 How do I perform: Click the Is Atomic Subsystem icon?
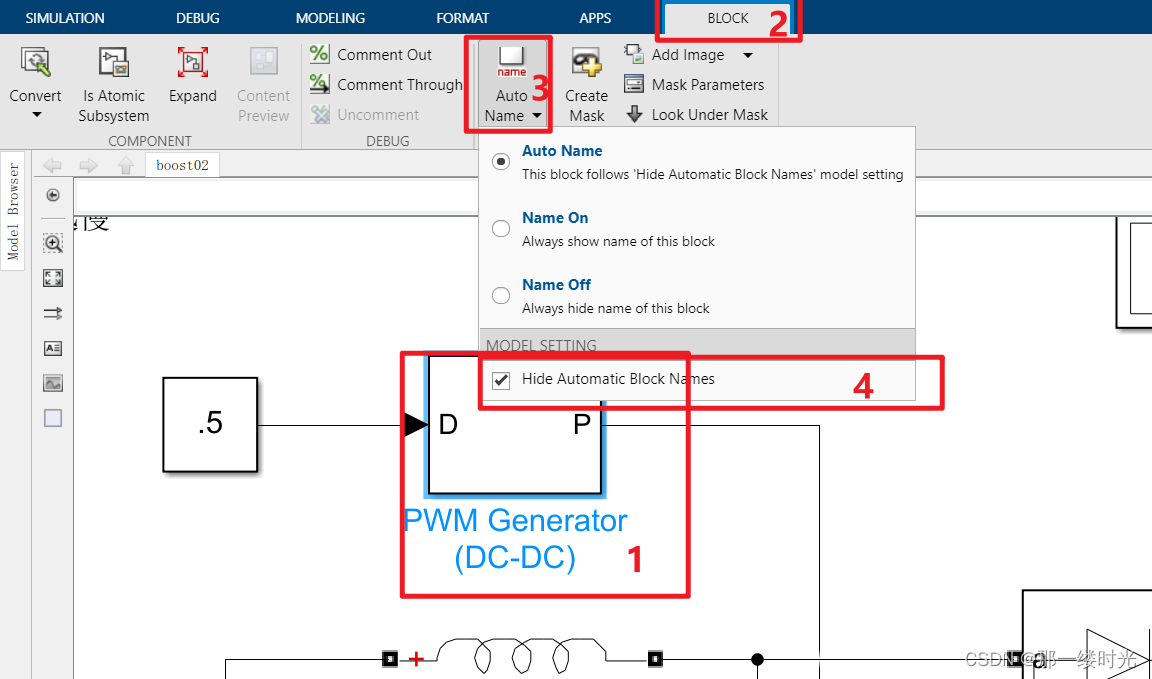114,63
